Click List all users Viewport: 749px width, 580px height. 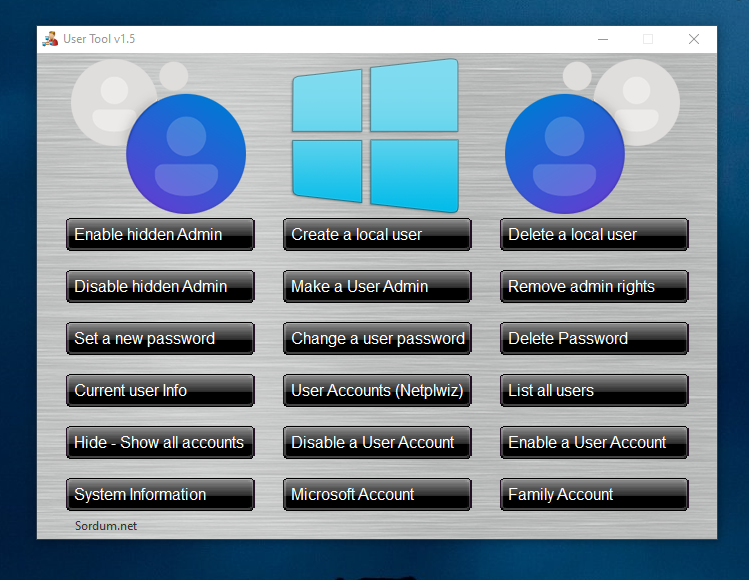(x=594, y=391)
